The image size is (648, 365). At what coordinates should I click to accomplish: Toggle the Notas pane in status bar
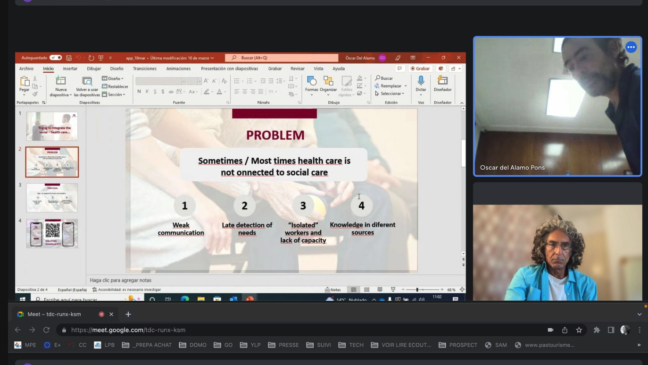[x=333, y=290]
